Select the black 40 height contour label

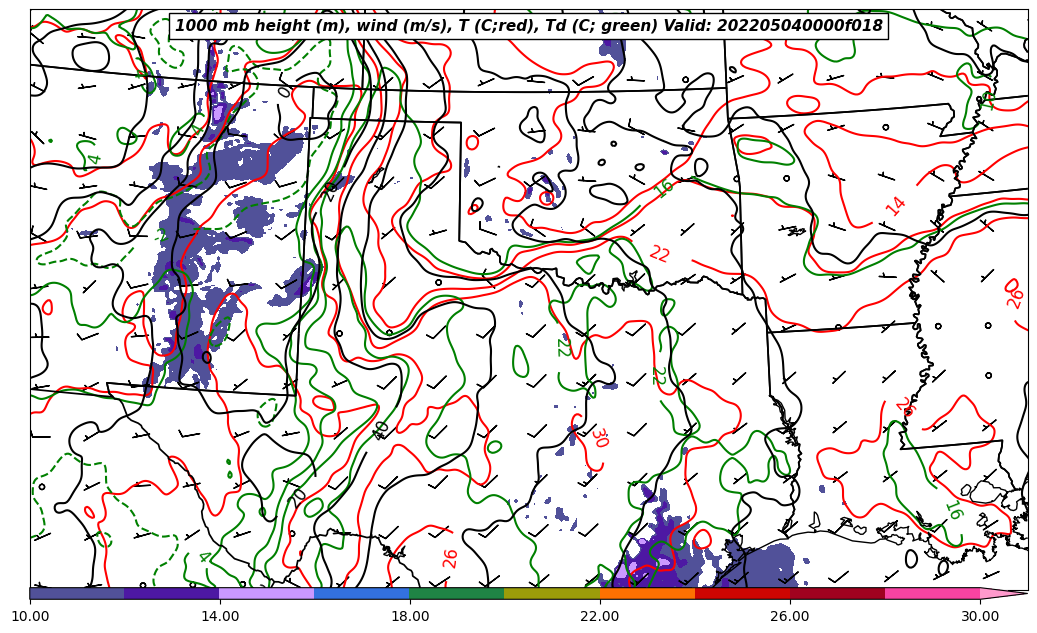tap(381, 430)
